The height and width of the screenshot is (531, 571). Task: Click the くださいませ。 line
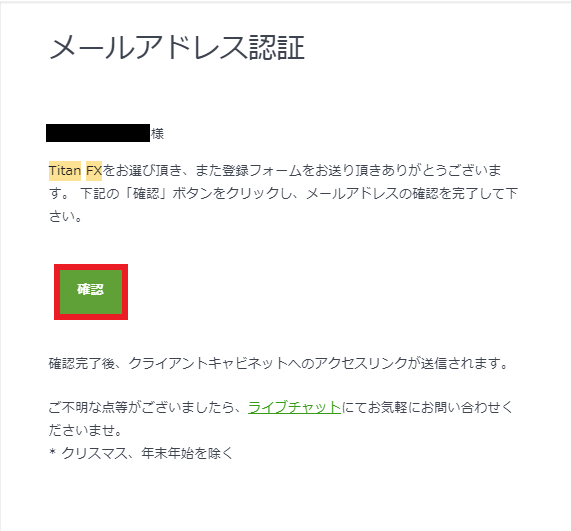tap(86, 430)
